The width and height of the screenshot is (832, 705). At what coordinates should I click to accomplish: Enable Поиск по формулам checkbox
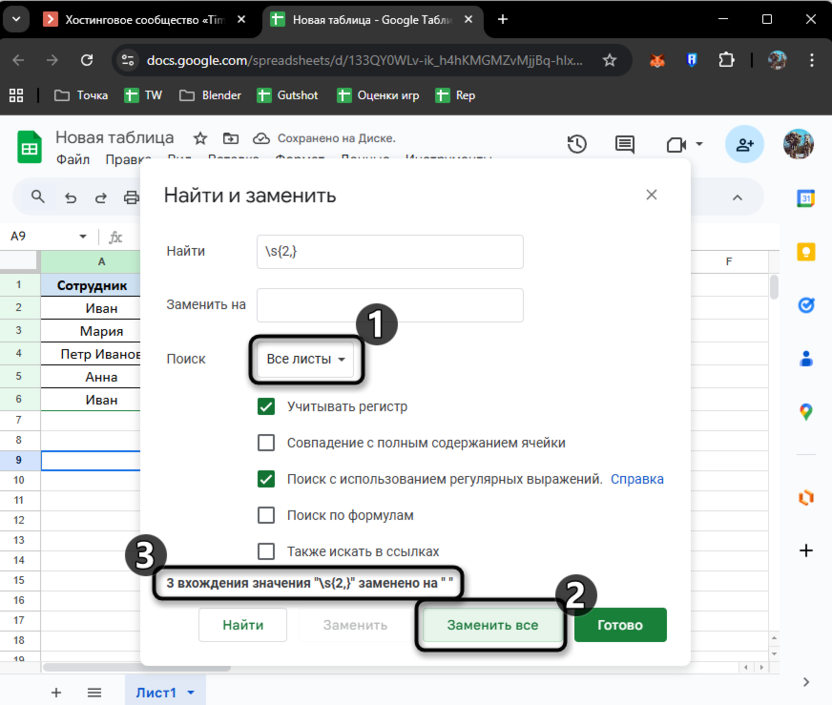266,515
